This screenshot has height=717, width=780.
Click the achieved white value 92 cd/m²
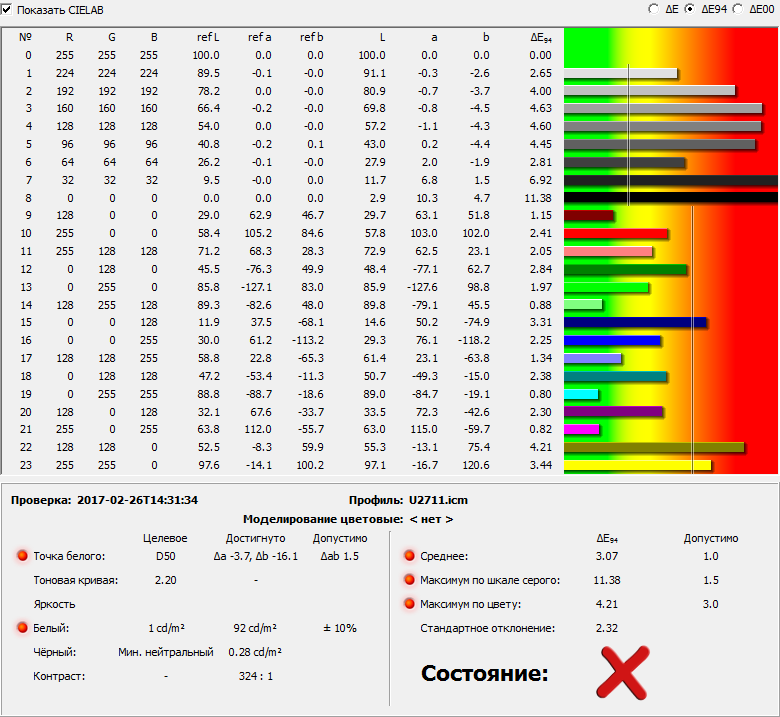click(255, 628)
